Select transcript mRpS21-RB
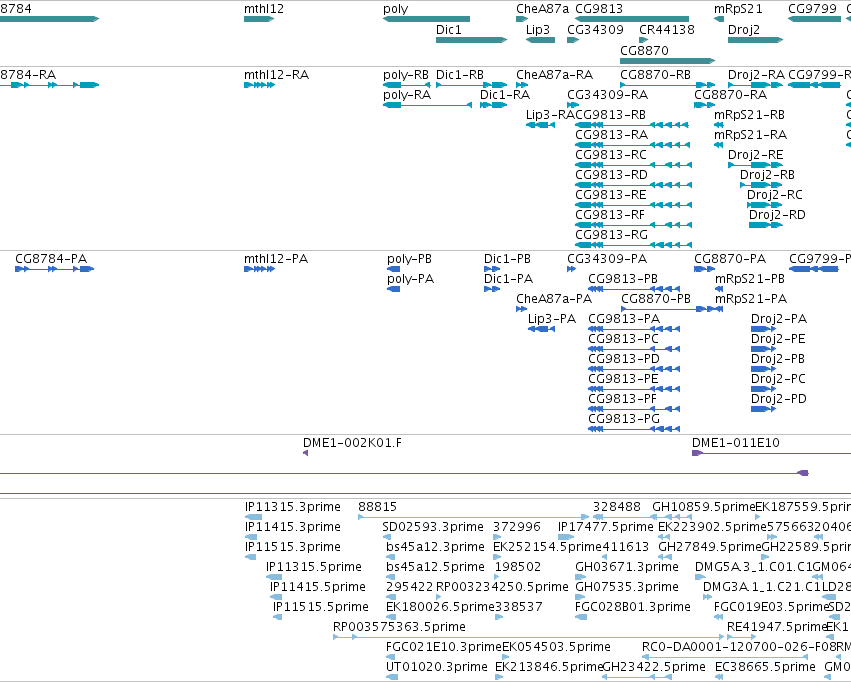This screenshot has width=851, height=682. [x=750, y=115]
